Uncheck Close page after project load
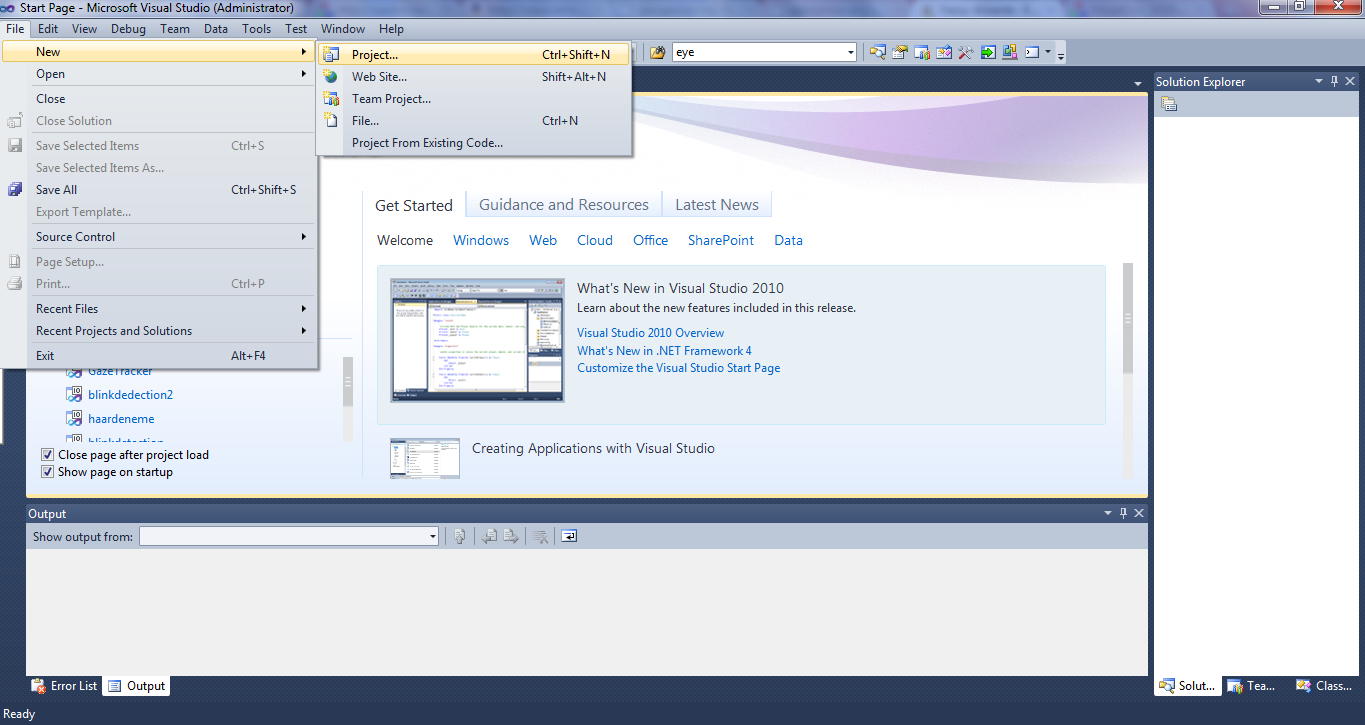 (x=47, y=454)
